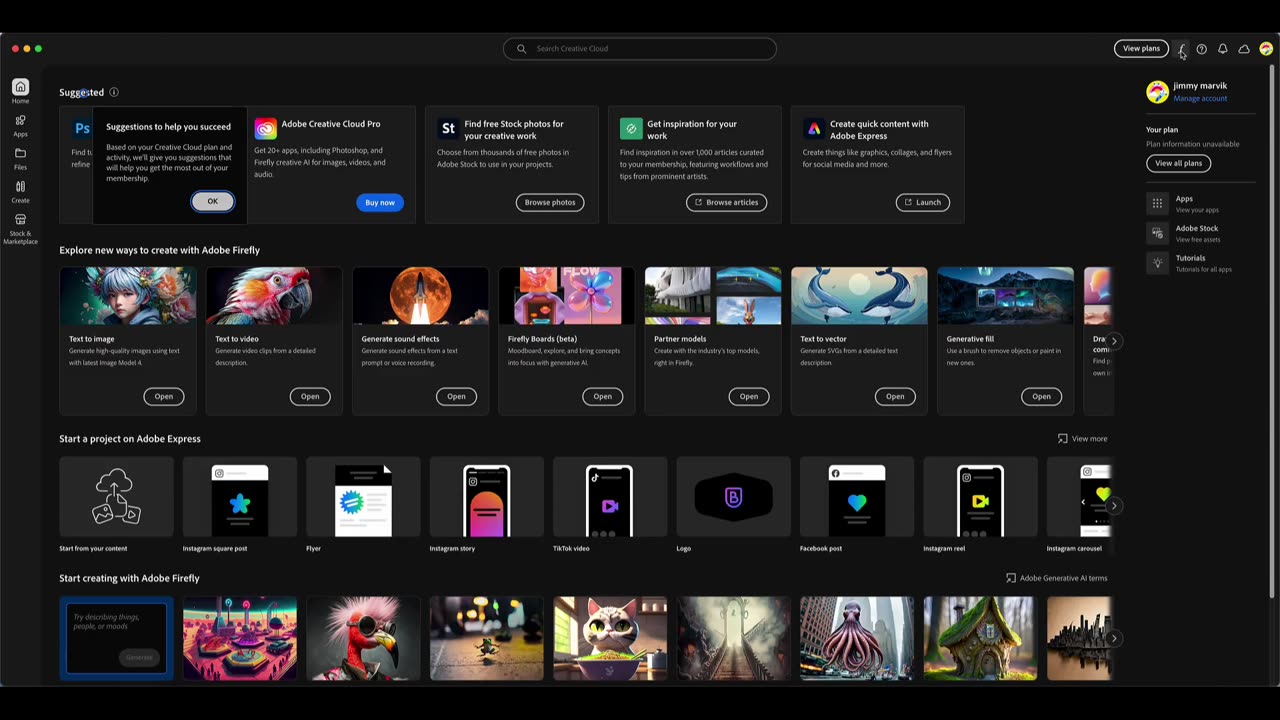Open the octopus in city Firefly image
The height and width of the screenshot is (720, 1280).
click(x=857, y=638)
